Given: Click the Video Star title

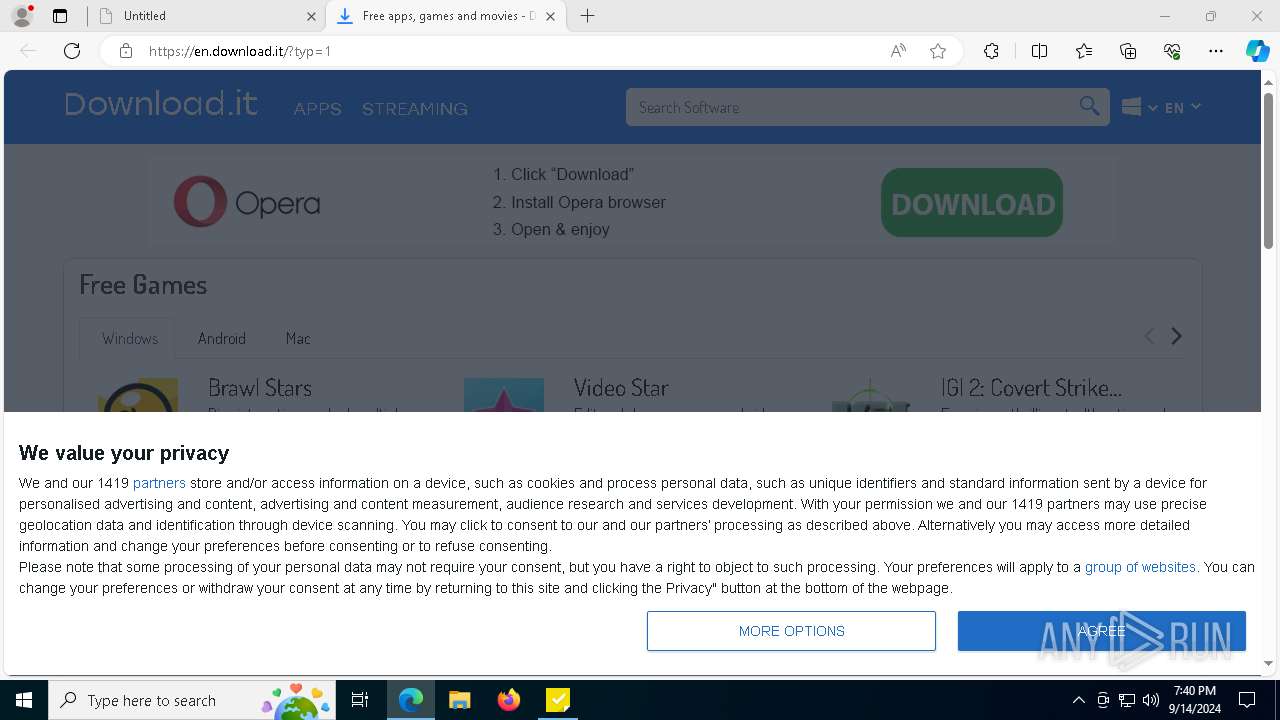Looking at the screenshot, I should click(621, 388).
